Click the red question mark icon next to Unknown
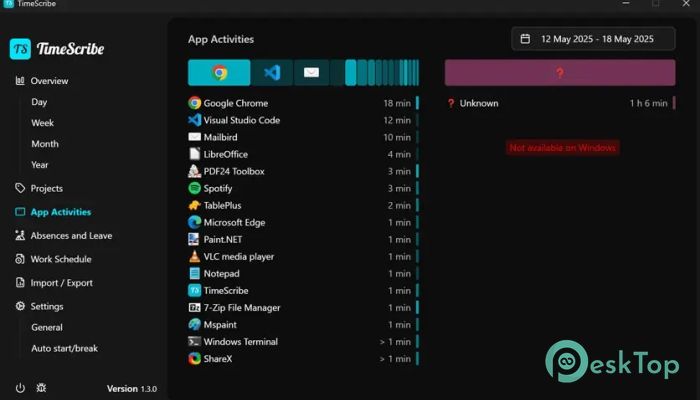700x400 pixels. [x=450, y=103]
